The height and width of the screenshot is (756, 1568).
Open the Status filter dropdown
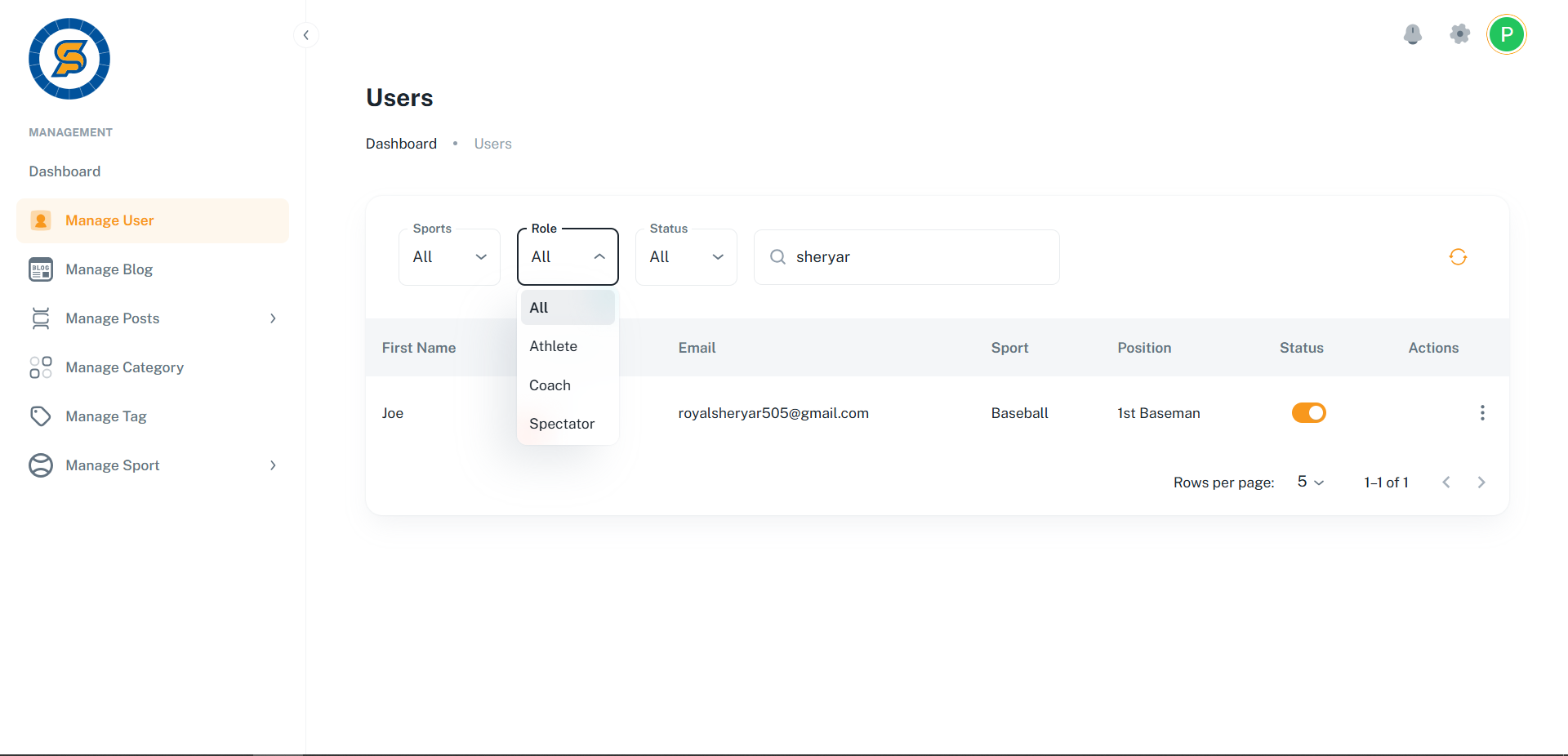coord(686,257)
